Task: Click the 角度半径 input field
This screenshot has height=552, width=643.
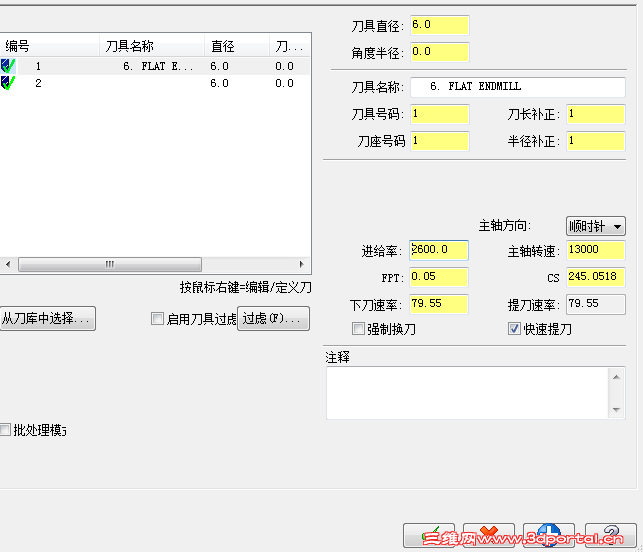Action: (440, 52)
